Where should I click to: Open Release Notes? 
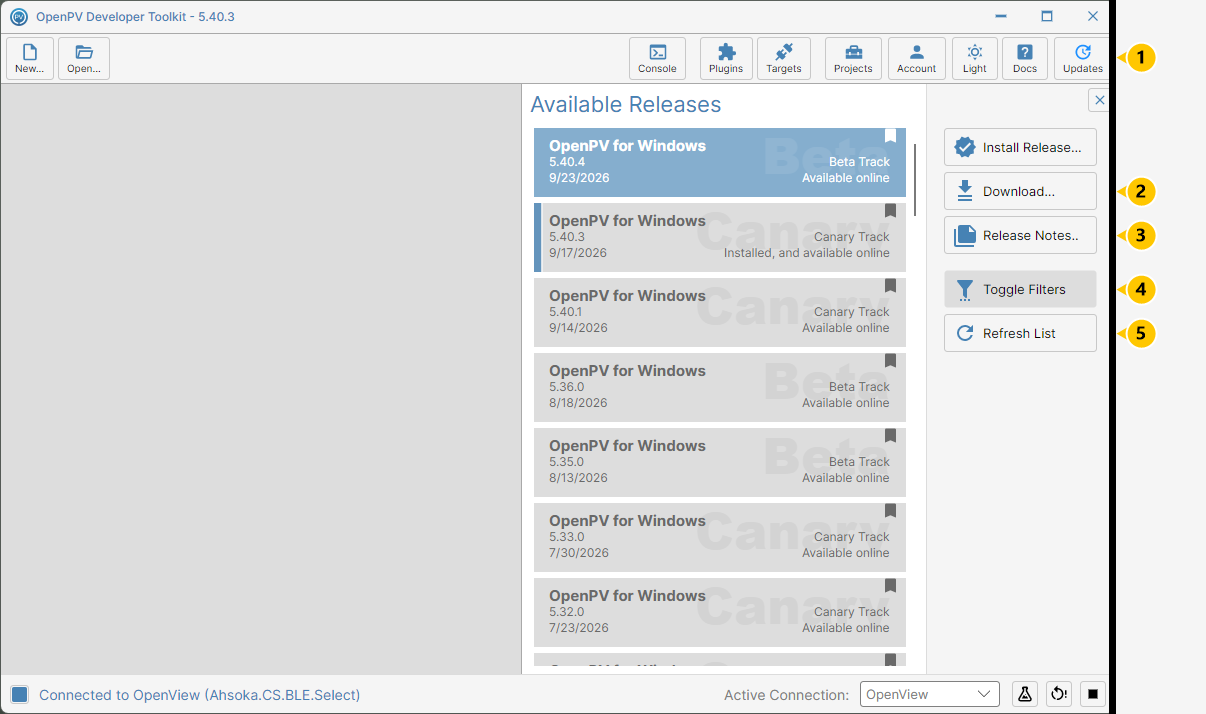1020,235
